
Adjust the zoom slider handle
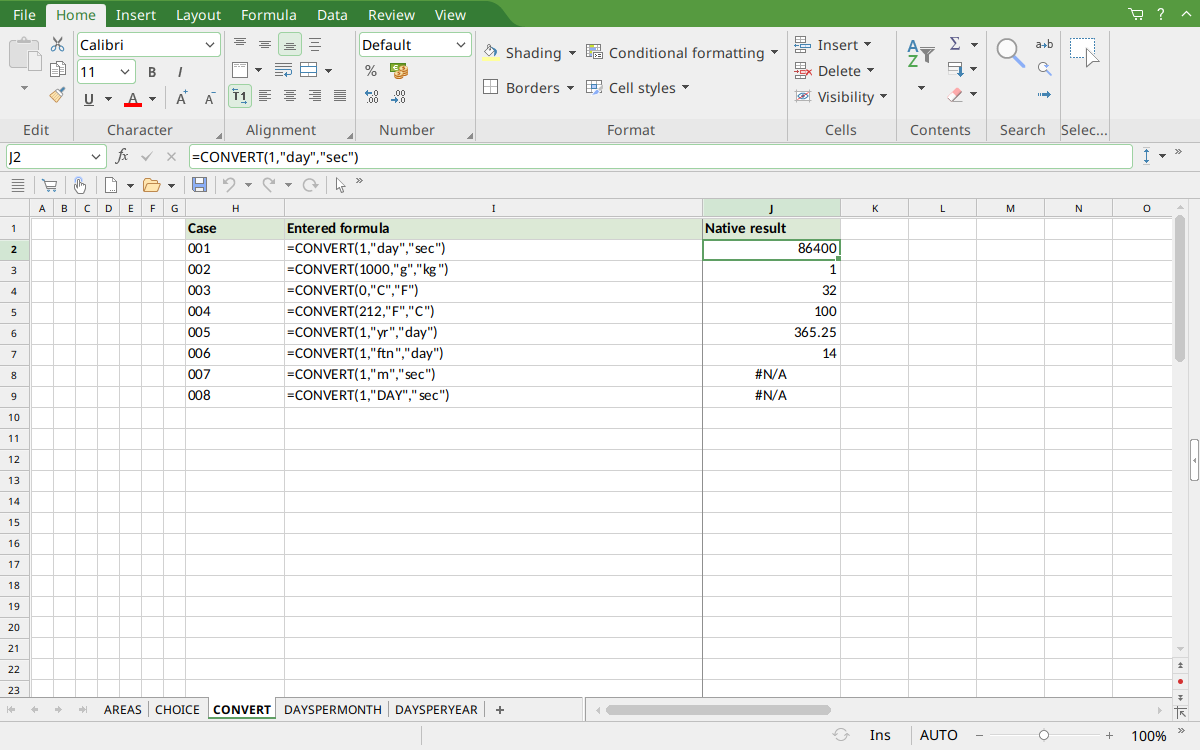pos(1044,735)
